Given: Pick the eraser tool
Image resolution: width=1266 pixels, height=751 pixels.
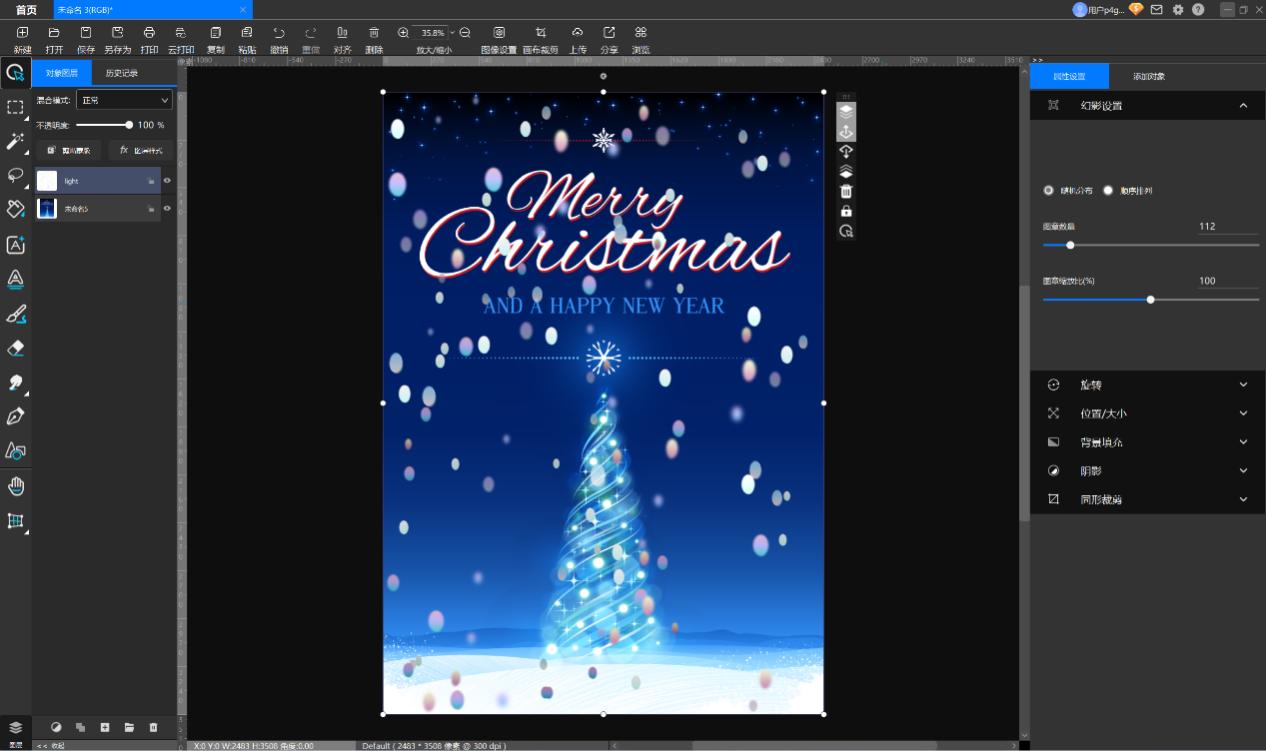Looking at the screenshot, I should 15,348.
